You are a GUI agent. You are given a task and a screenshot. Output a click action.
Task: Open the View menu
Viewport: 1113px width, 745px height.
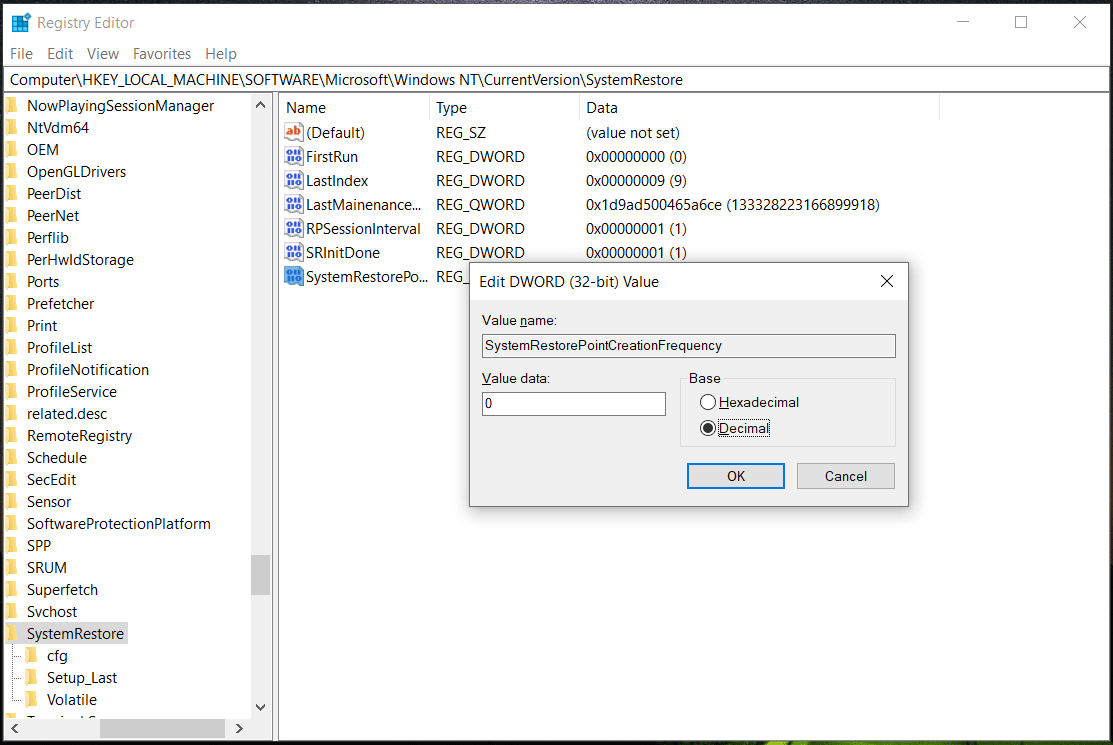[103, 54]
